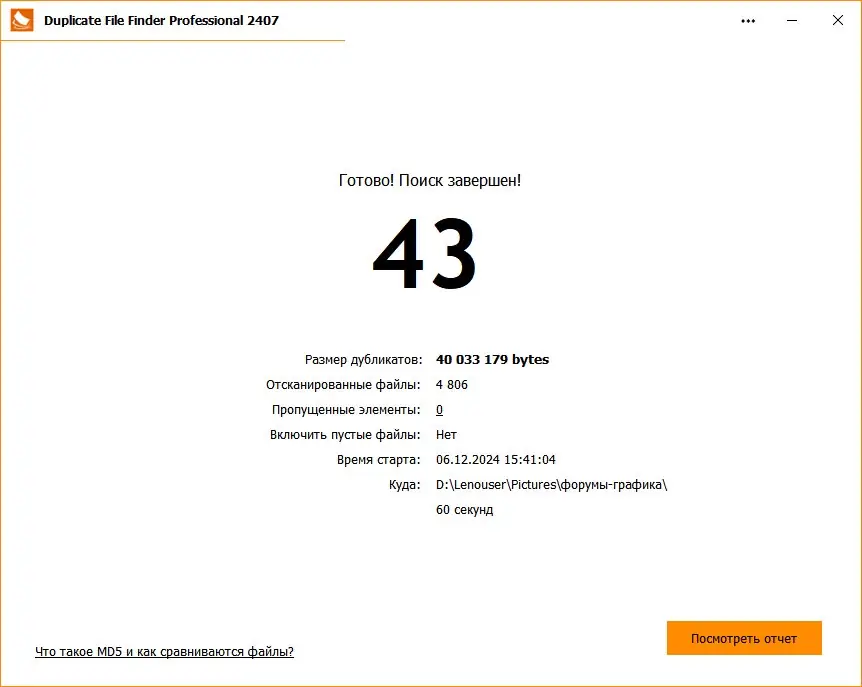
Task: Click the skipped elements count '0' link
Action: tap(439, 410)
